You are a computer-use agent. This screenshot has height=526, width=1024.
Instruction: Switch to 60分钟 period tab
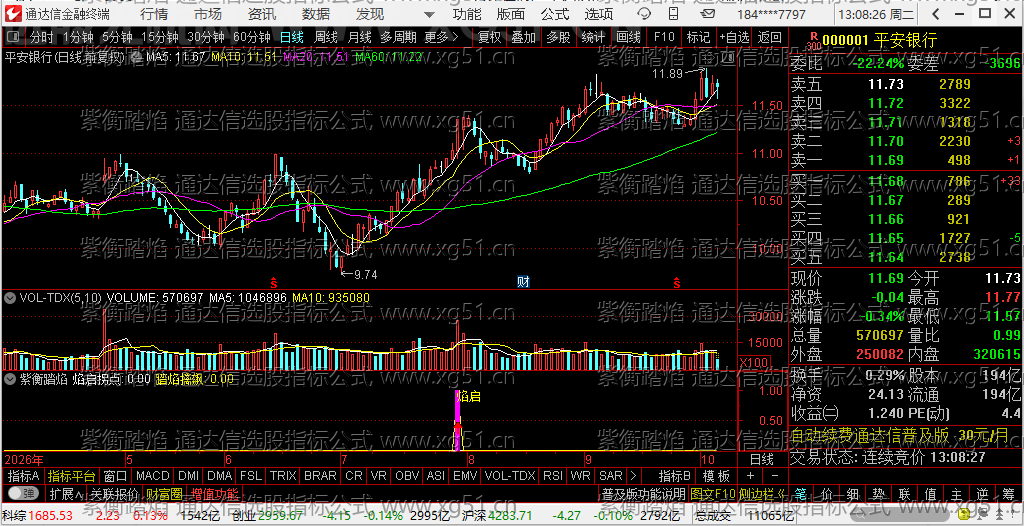point(252,37)
